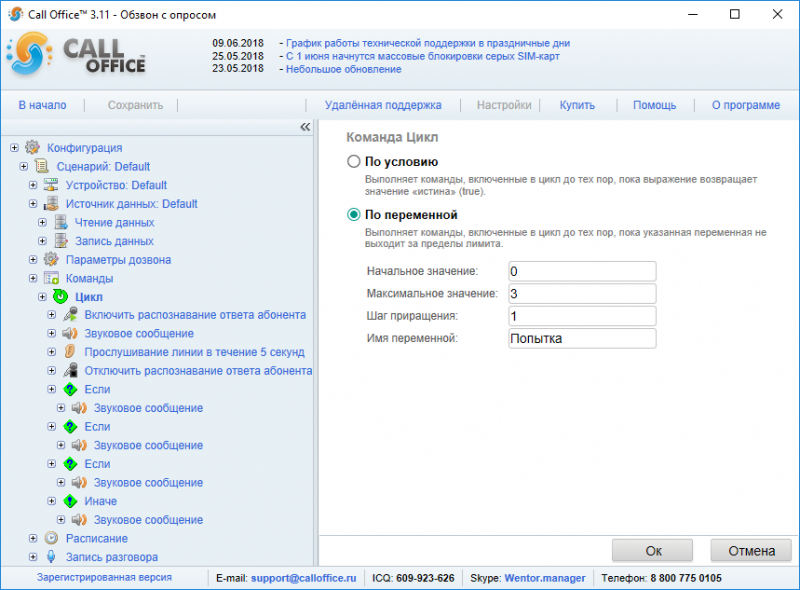800x590 pixels.
Task: Click the Запись разговора microphone icon
Action: click(x=51, y=557)
